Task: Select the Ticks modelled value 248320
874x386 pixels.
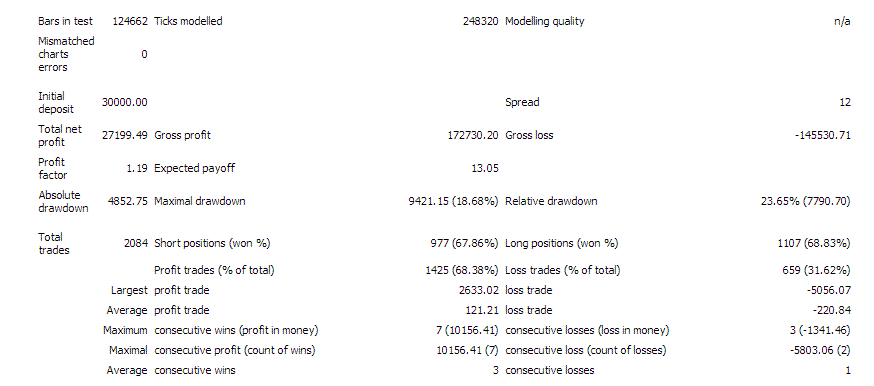Action: coord(480,21)
